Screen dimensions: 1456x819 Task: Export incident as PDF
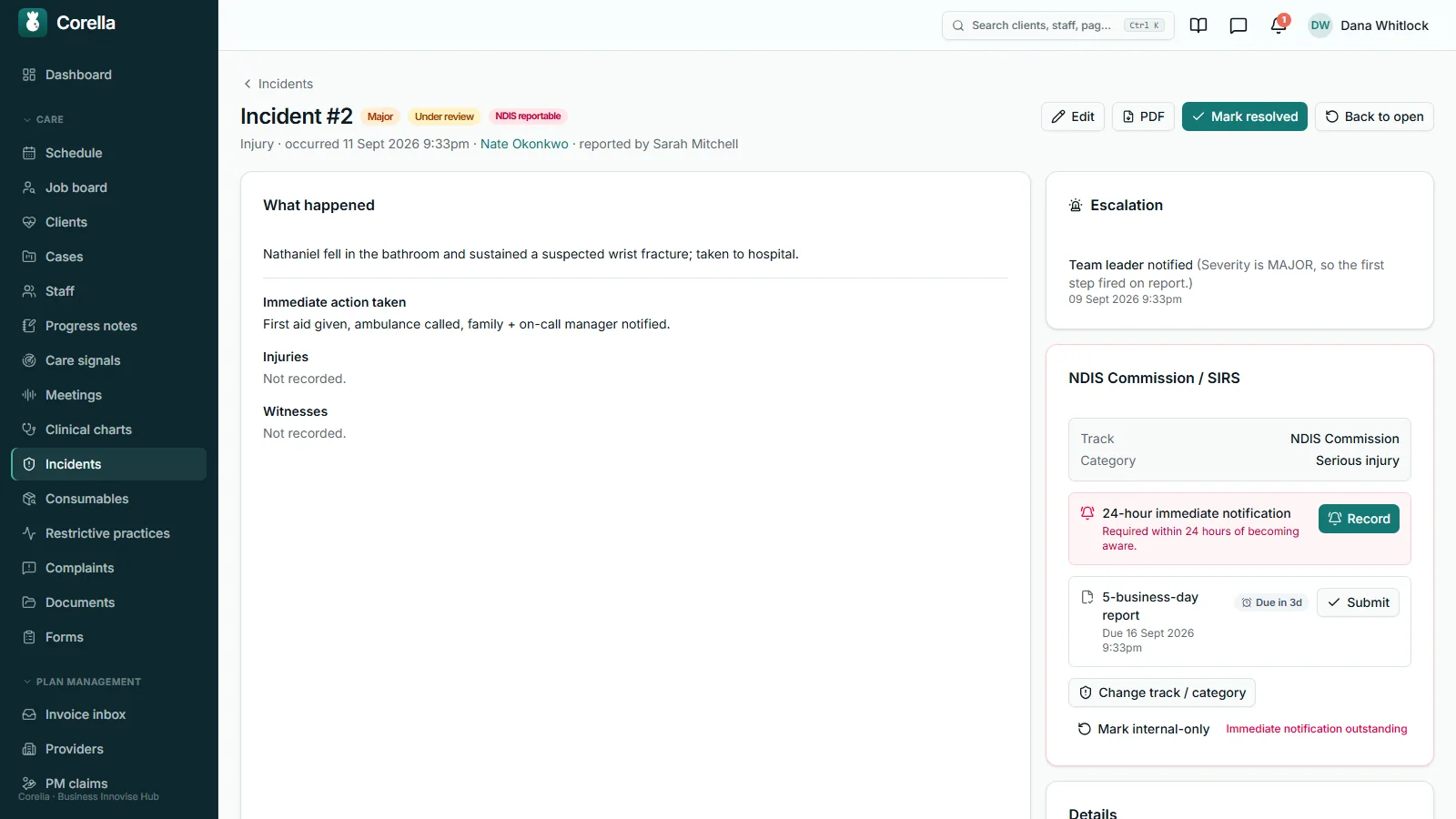point(1143,116)
